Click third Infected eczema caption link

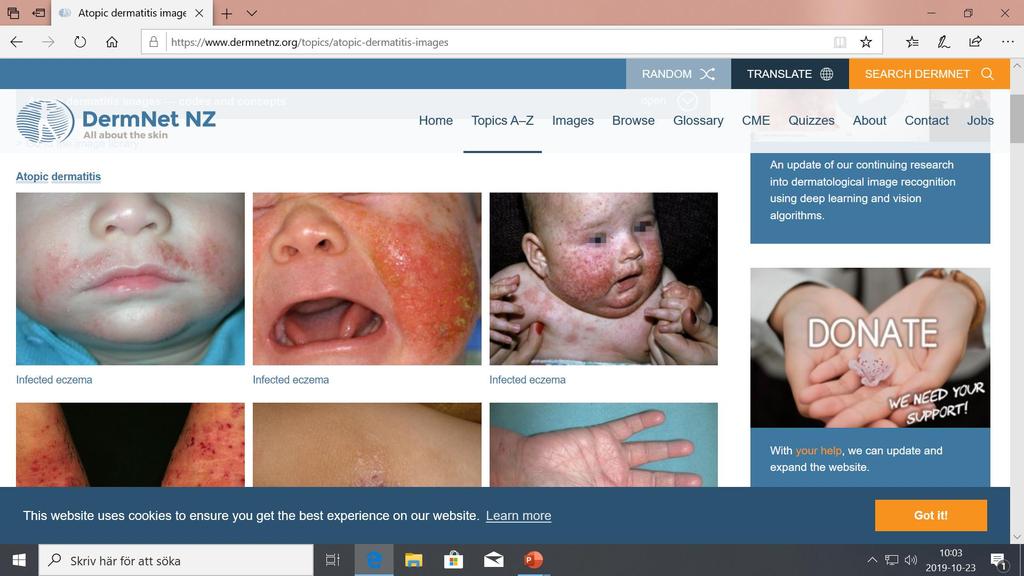pos(527,379)
